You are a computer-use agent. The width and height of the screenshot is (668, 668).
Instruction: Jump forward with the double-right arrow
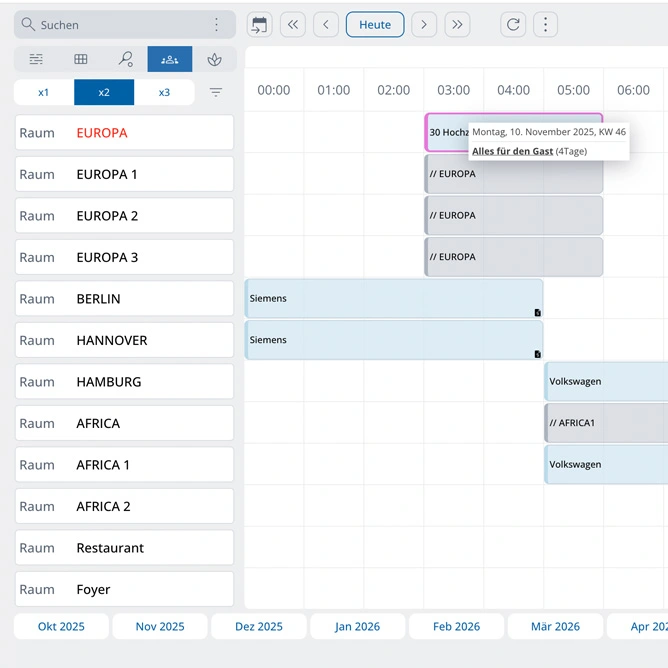click(457, 25)
